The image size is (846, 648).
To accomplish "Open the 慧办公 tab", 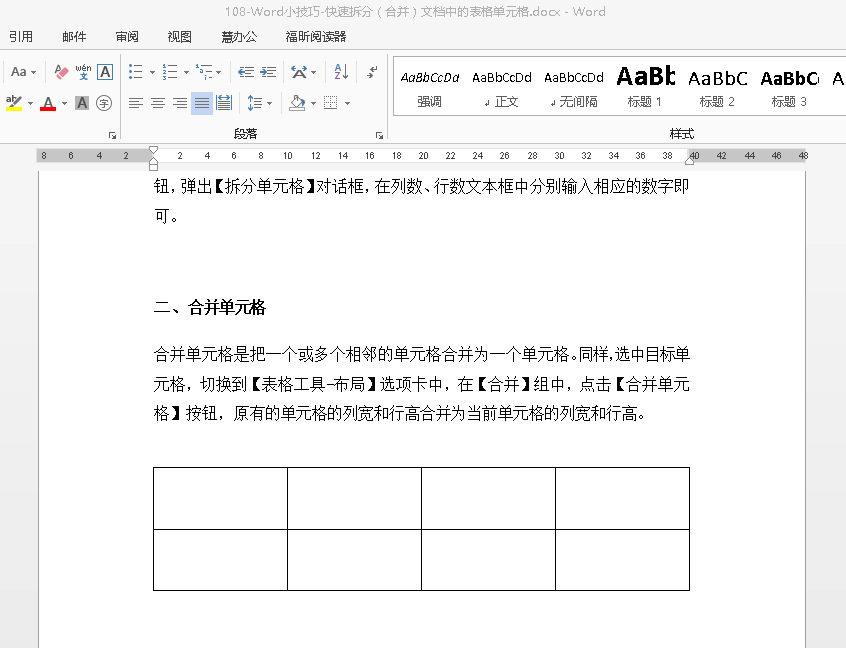I will (x=239, y=37).
